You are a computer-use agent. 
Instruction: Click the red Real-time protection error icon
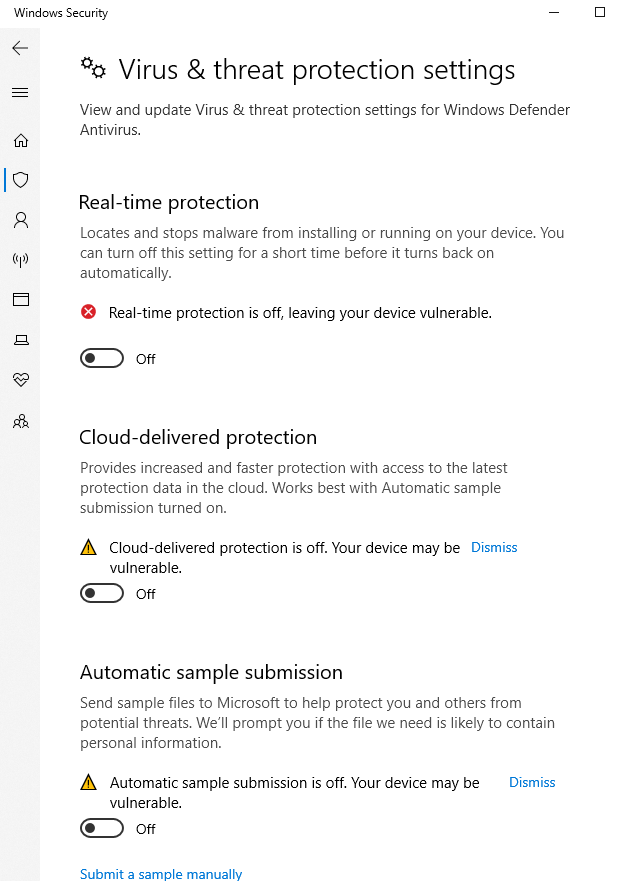click(x=88, y=312)
